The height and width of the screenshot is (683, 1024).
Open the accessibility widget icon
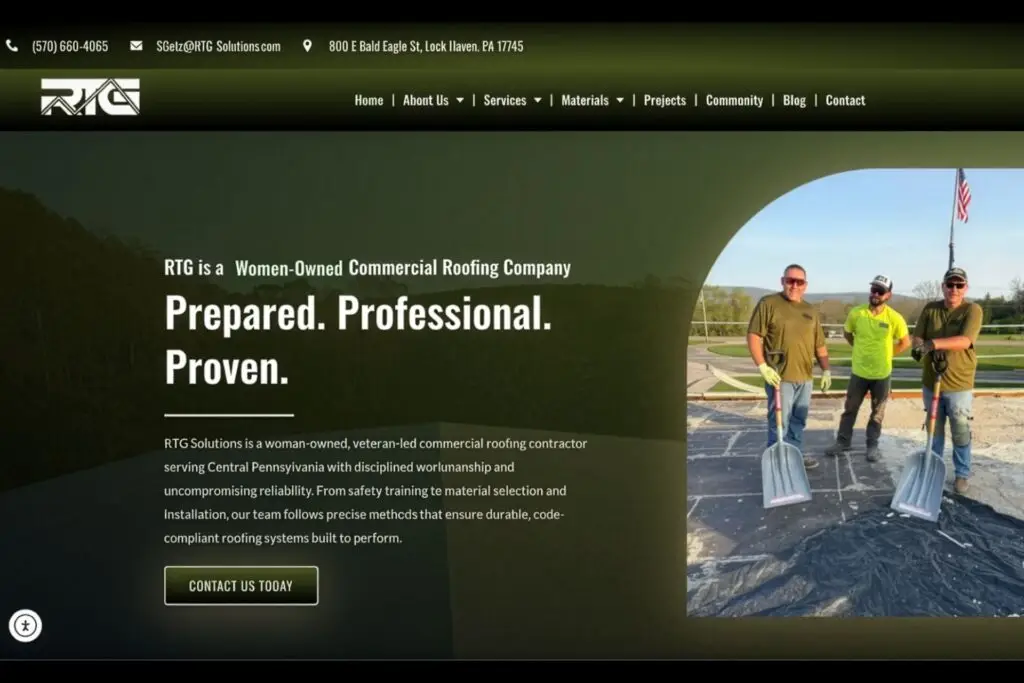[25, 626]
